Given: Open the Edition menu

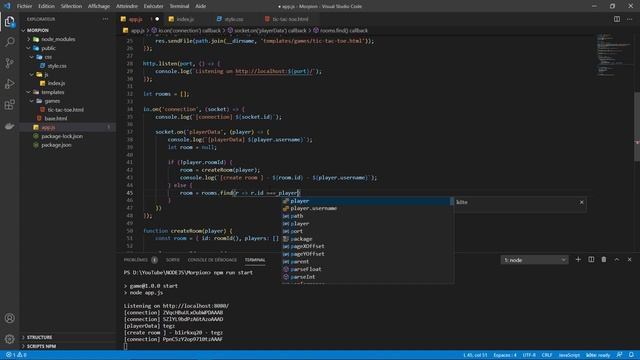Looking at the screenshot, I should coord(46,6).
